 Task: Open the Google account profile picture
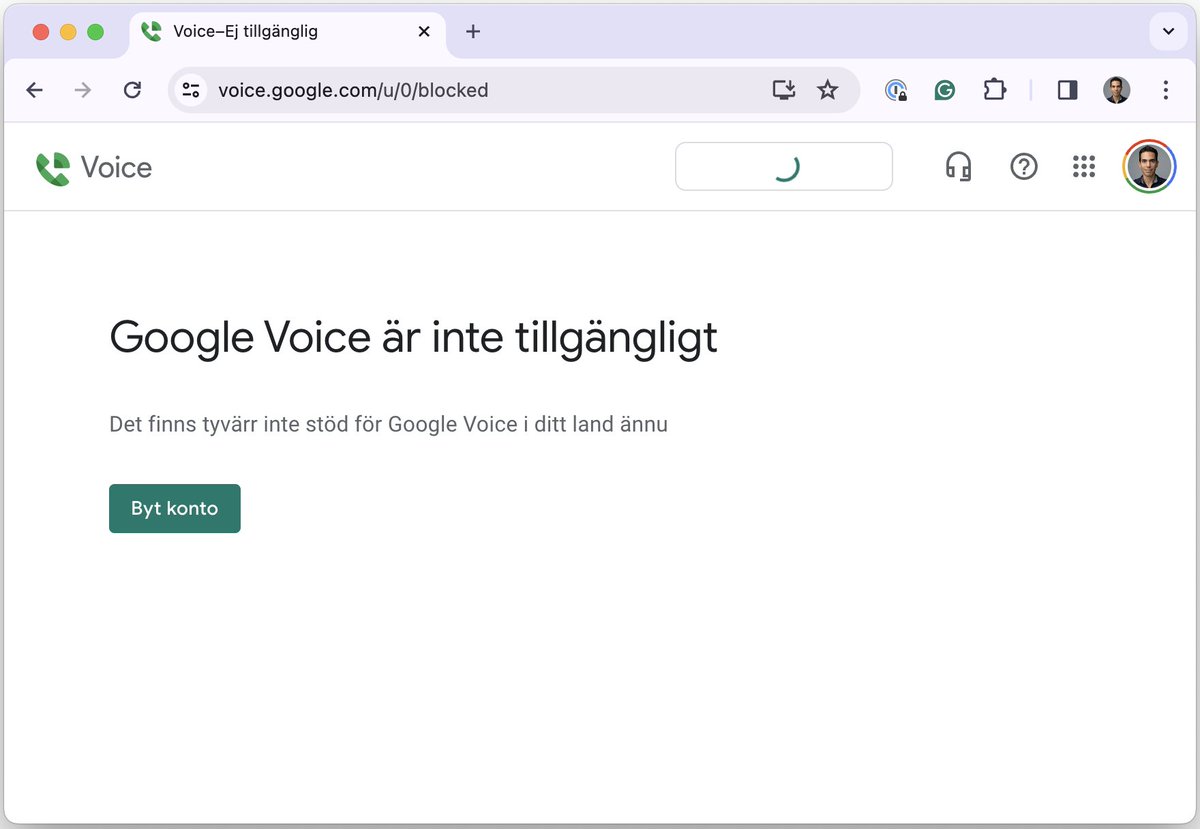[1149, 166]
